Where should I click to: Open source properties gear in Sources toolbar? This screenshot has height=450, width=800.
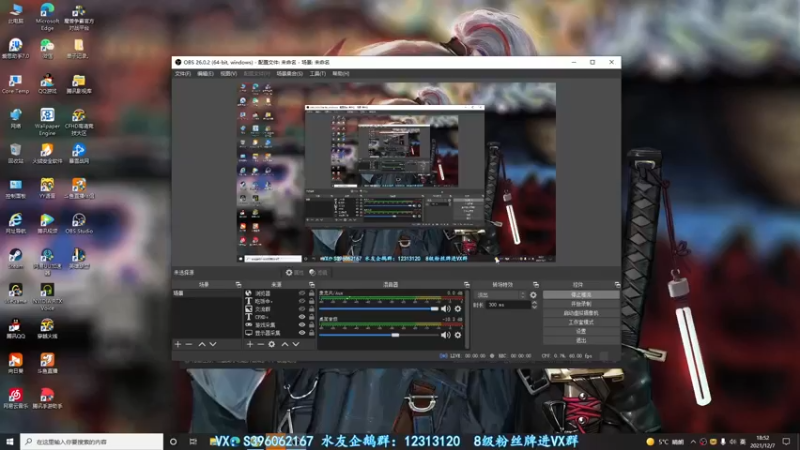(x=271, y=344)
